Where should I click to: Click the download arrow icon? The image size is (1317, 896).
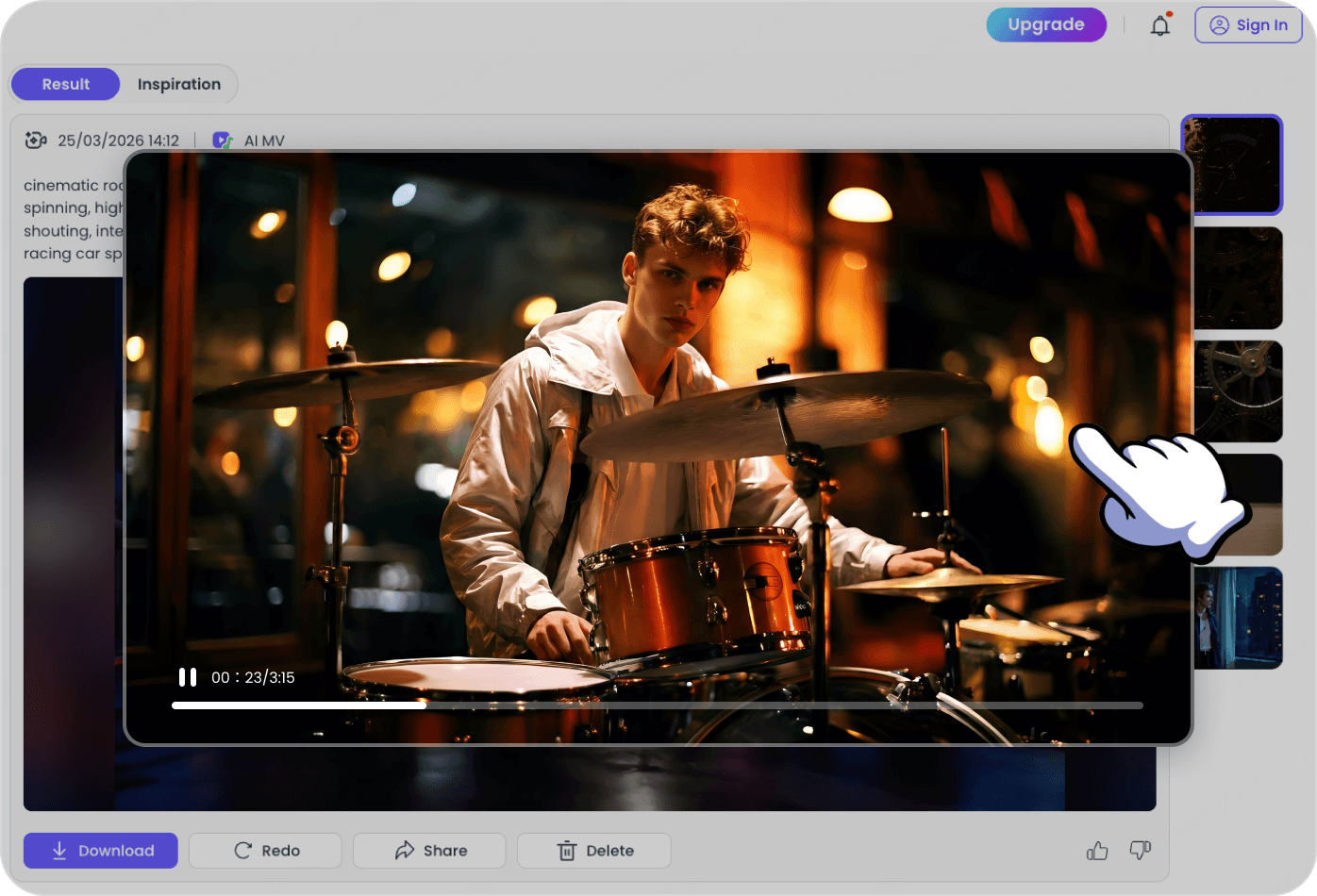point(59,850)
